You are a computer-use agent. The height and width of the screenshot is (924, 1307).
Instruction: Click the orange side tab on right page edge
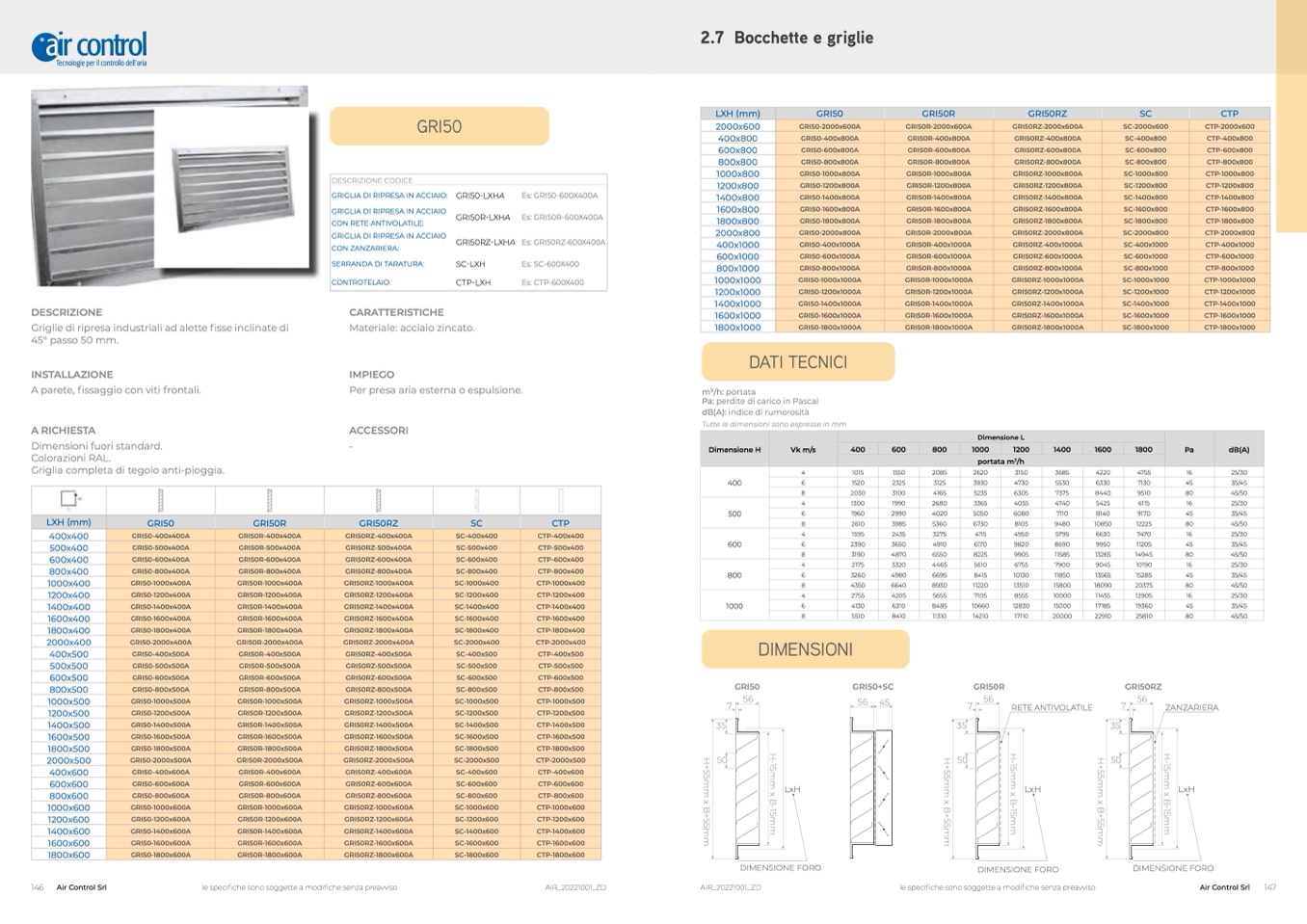[x=1291, y=116]
